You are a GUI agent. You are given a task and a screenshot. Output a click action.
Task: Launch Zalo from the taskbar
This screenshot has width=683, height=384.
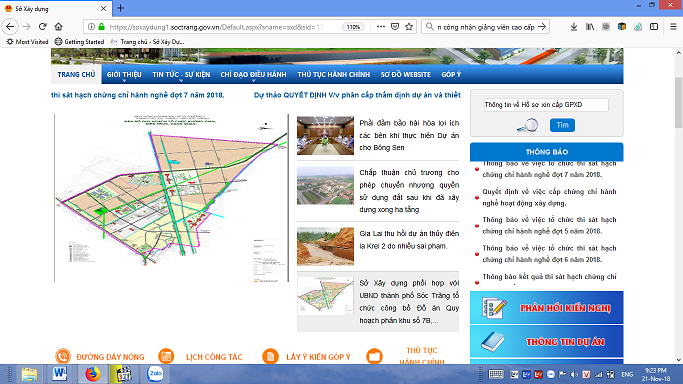click(155, 374)
